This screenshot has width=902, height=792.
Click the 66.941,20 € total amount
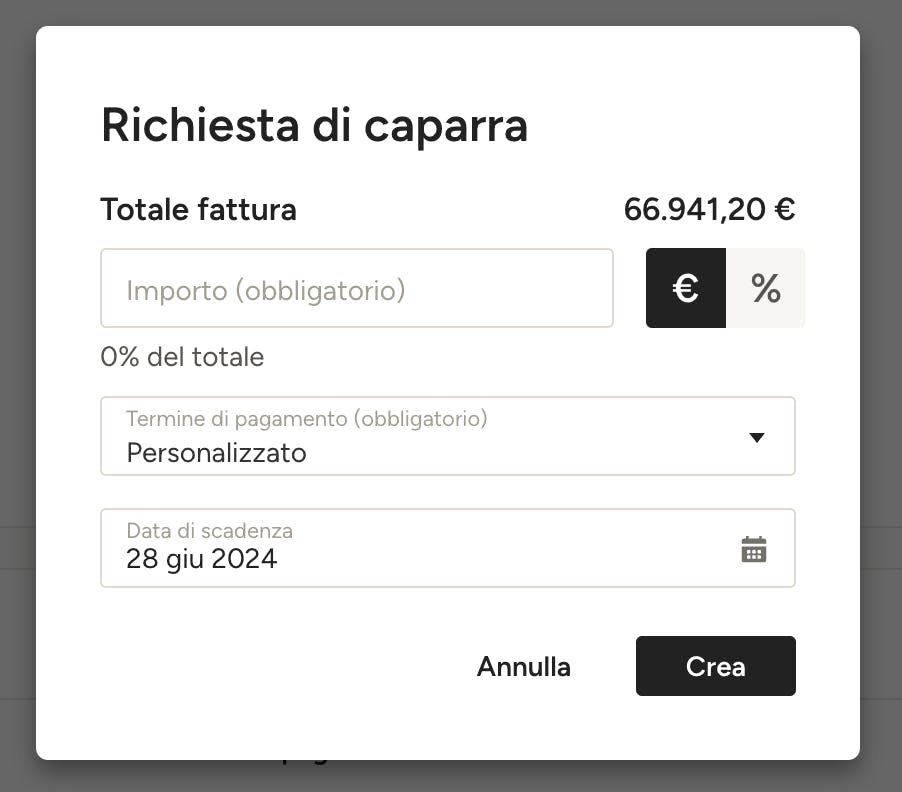tap(709, 209)
